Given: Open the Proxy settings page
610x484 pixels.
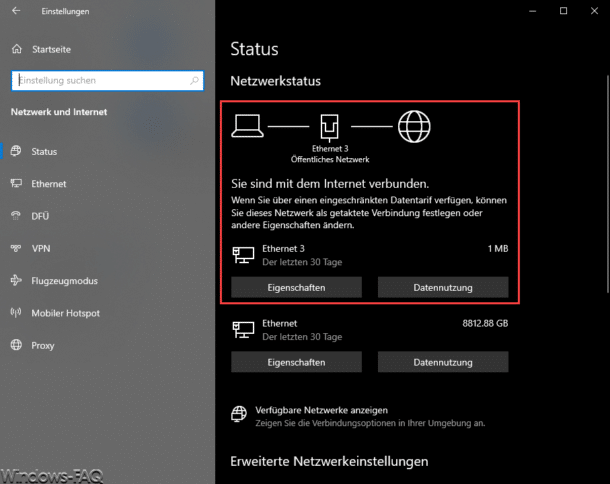Looking at the screenshot, I should pos(43,345).
